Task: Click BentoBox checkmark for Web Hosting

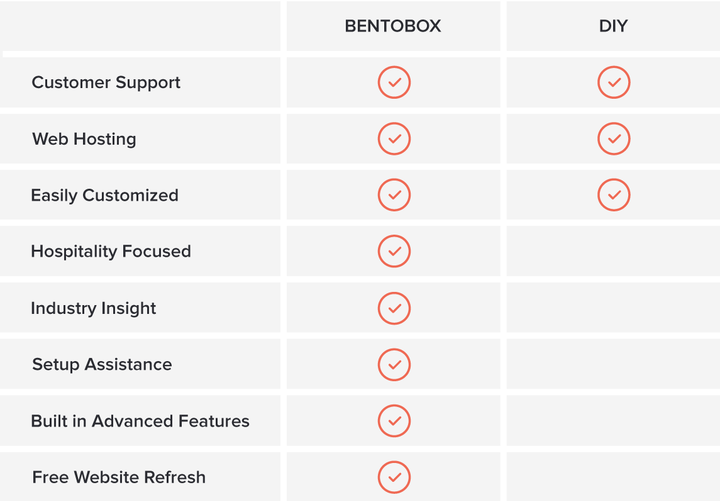Action: [394, 139]
